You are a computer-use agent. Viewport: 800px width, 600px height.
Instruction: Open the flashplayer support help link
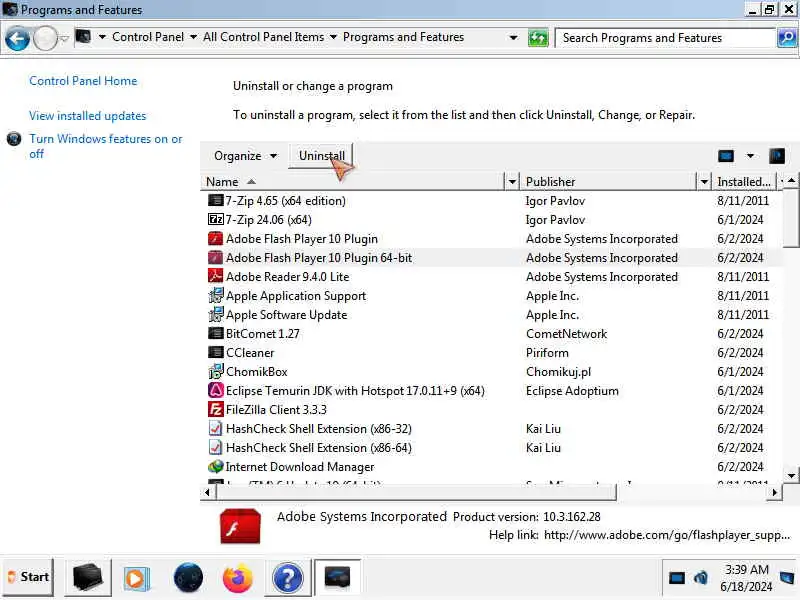click(x=666, y=535)
